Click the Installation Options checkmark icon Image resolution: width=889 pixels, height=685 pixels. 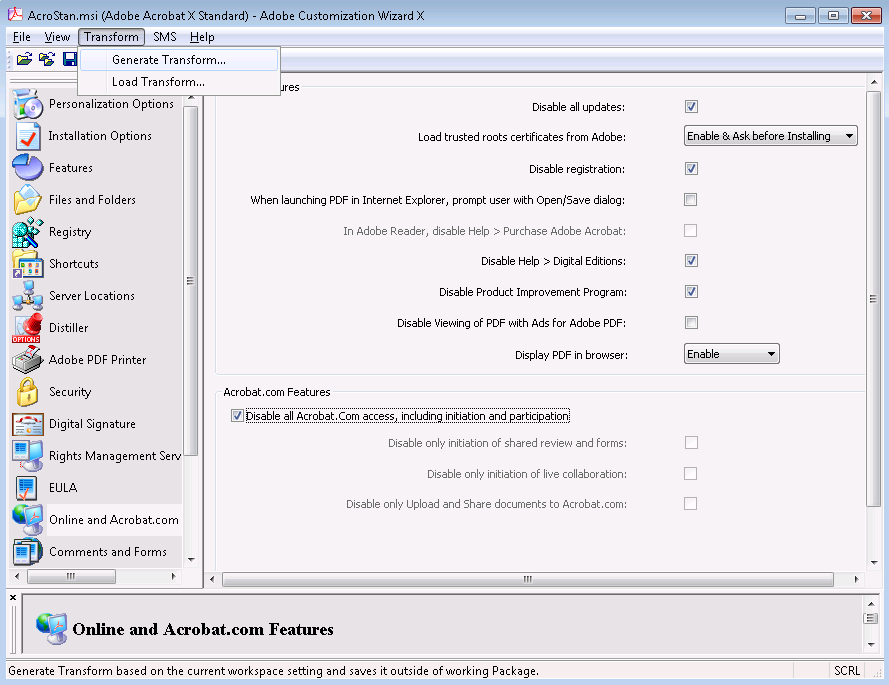(27, 136)
